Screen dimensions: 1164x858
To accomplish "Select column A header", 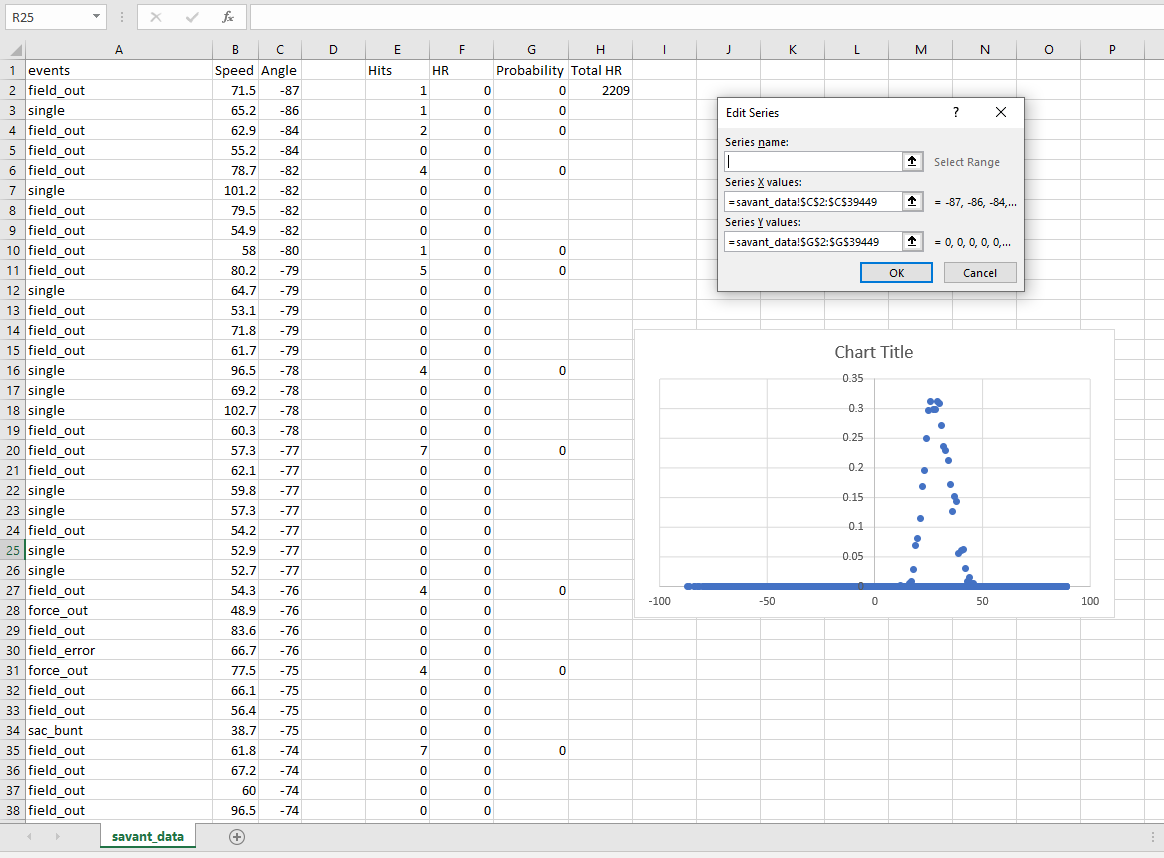I will (119, 50).
